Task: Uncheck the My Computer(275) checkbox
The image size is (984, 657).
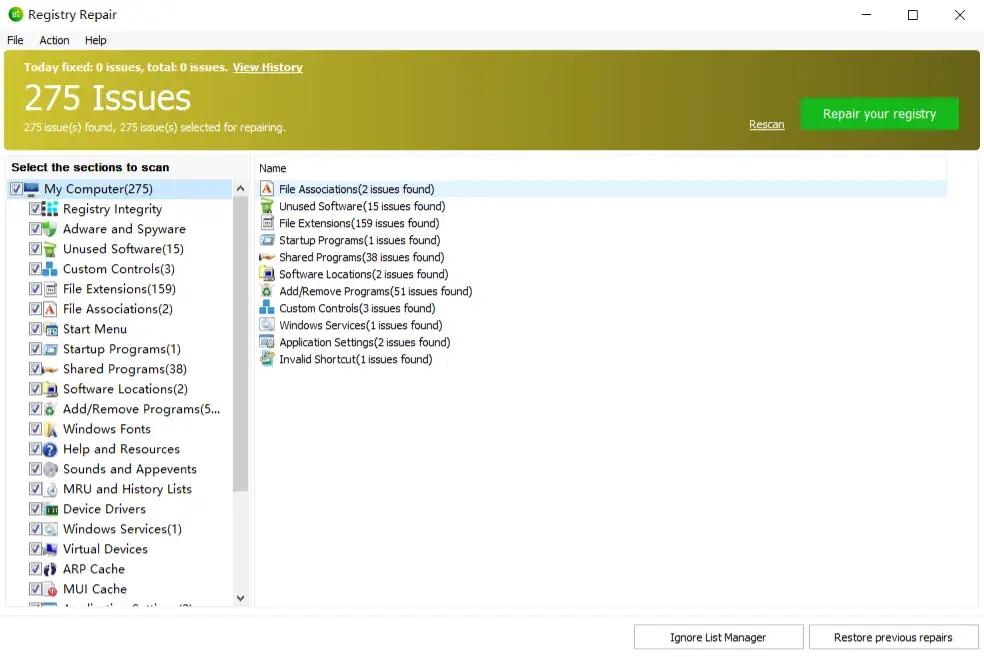Action: click(16, 189)
